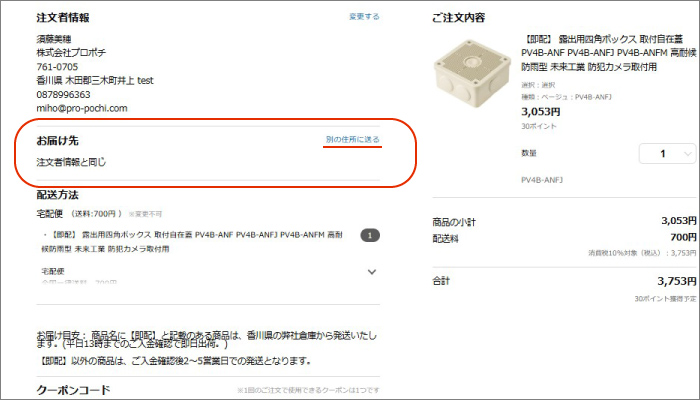The image size is (700, 400).
Task: Click the phone number 0878996363
Action: [63, 95]
